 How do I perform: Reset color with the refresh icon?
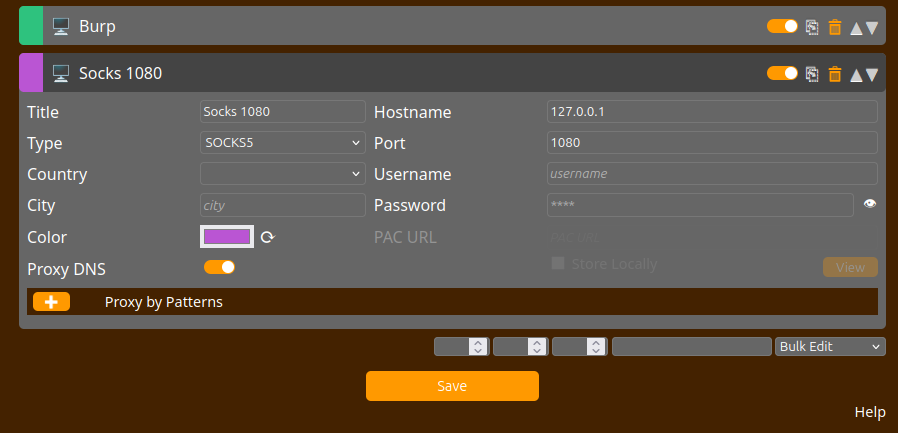(267, 237)
